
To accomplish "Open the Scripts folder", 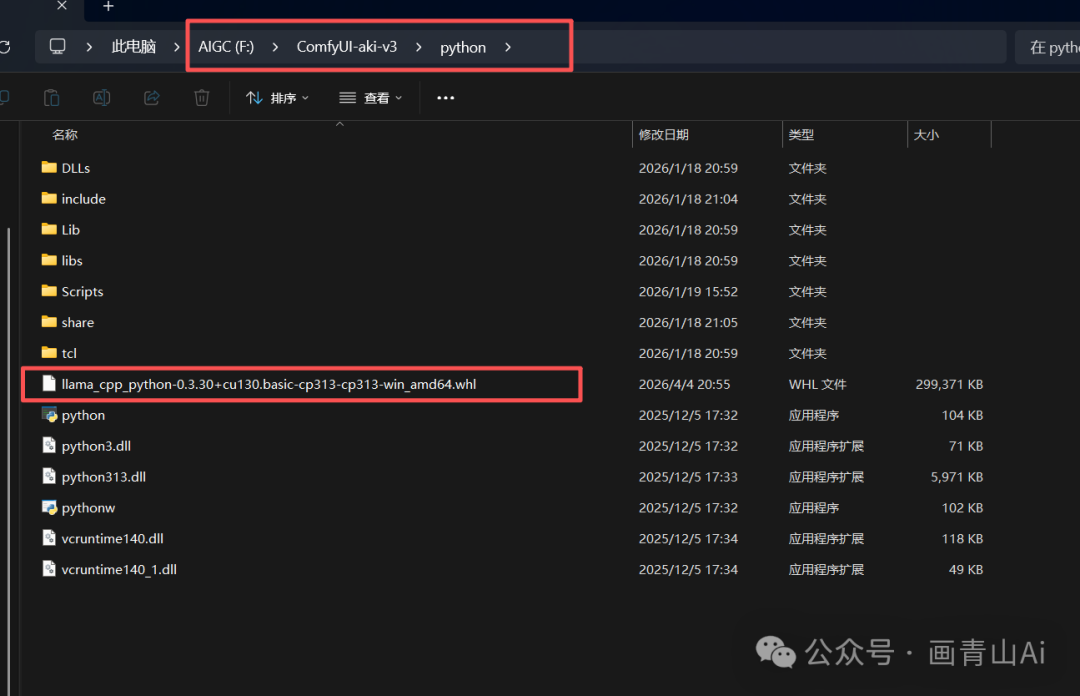I will [82, 291].
